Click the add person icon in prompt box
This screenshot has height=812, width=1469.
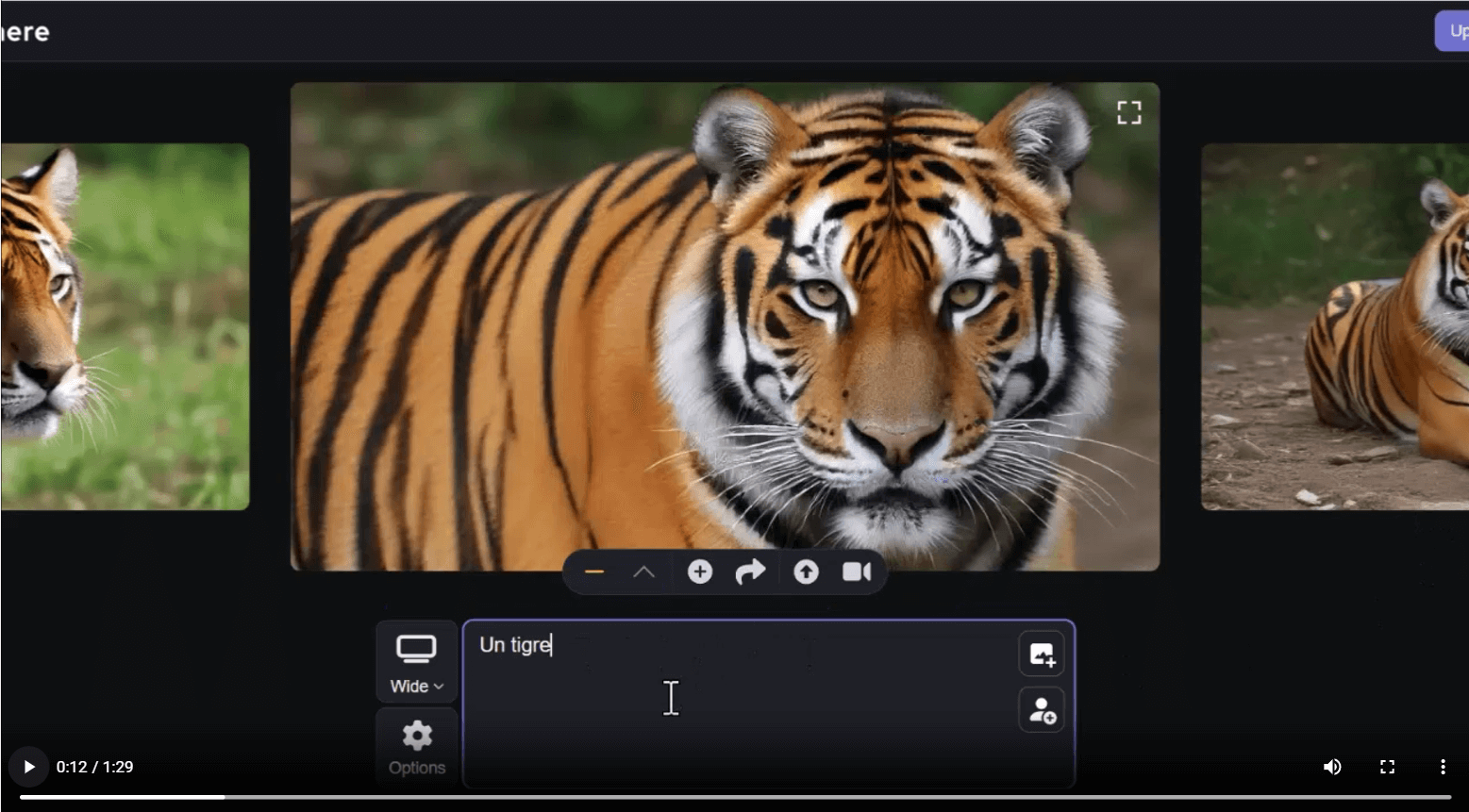1042,710
